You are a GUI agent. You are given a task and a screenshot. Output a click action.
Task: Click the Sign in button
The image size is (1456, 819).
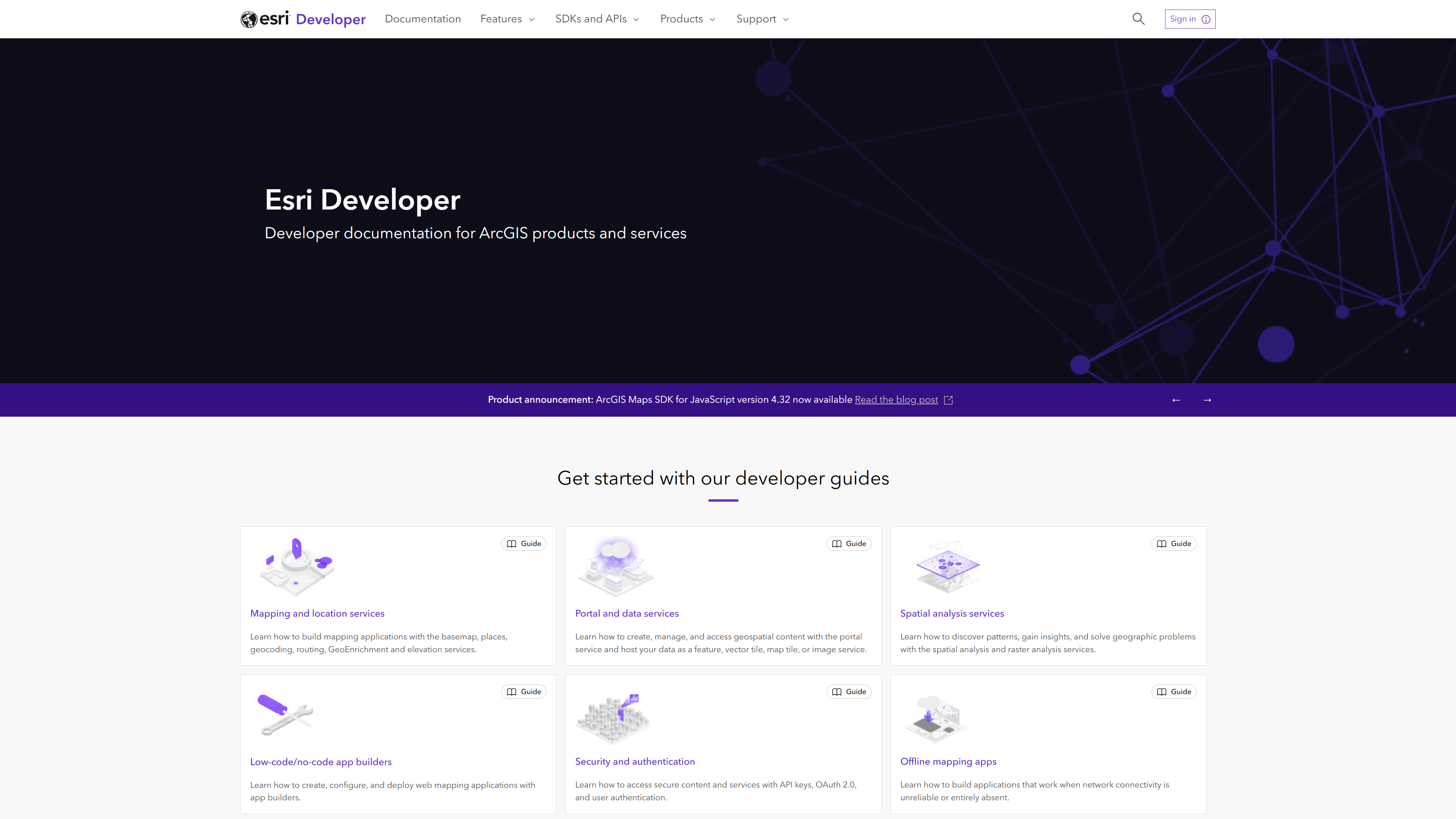[x=1190, y=19]
